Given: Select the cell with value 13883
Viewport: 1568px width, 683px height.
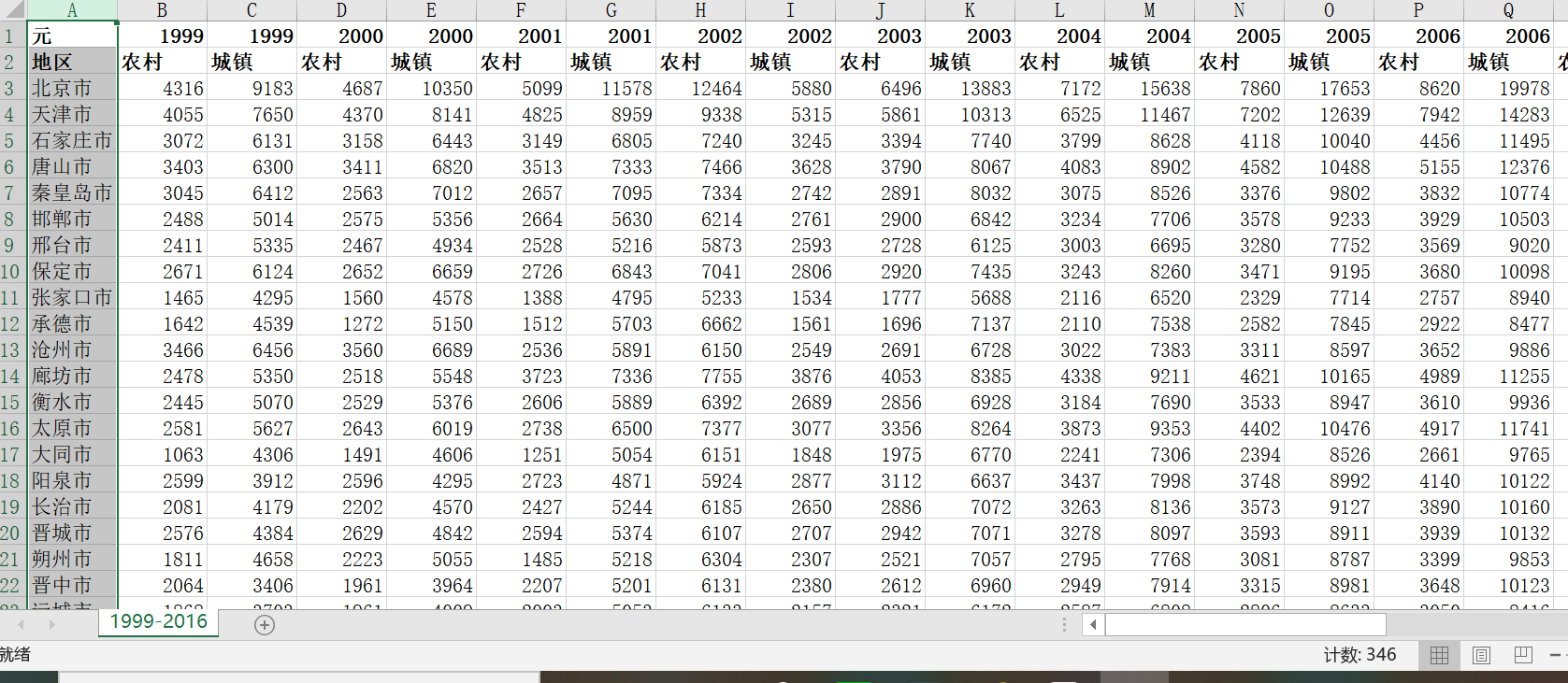Looking at the screenshot, I should 970,89.
